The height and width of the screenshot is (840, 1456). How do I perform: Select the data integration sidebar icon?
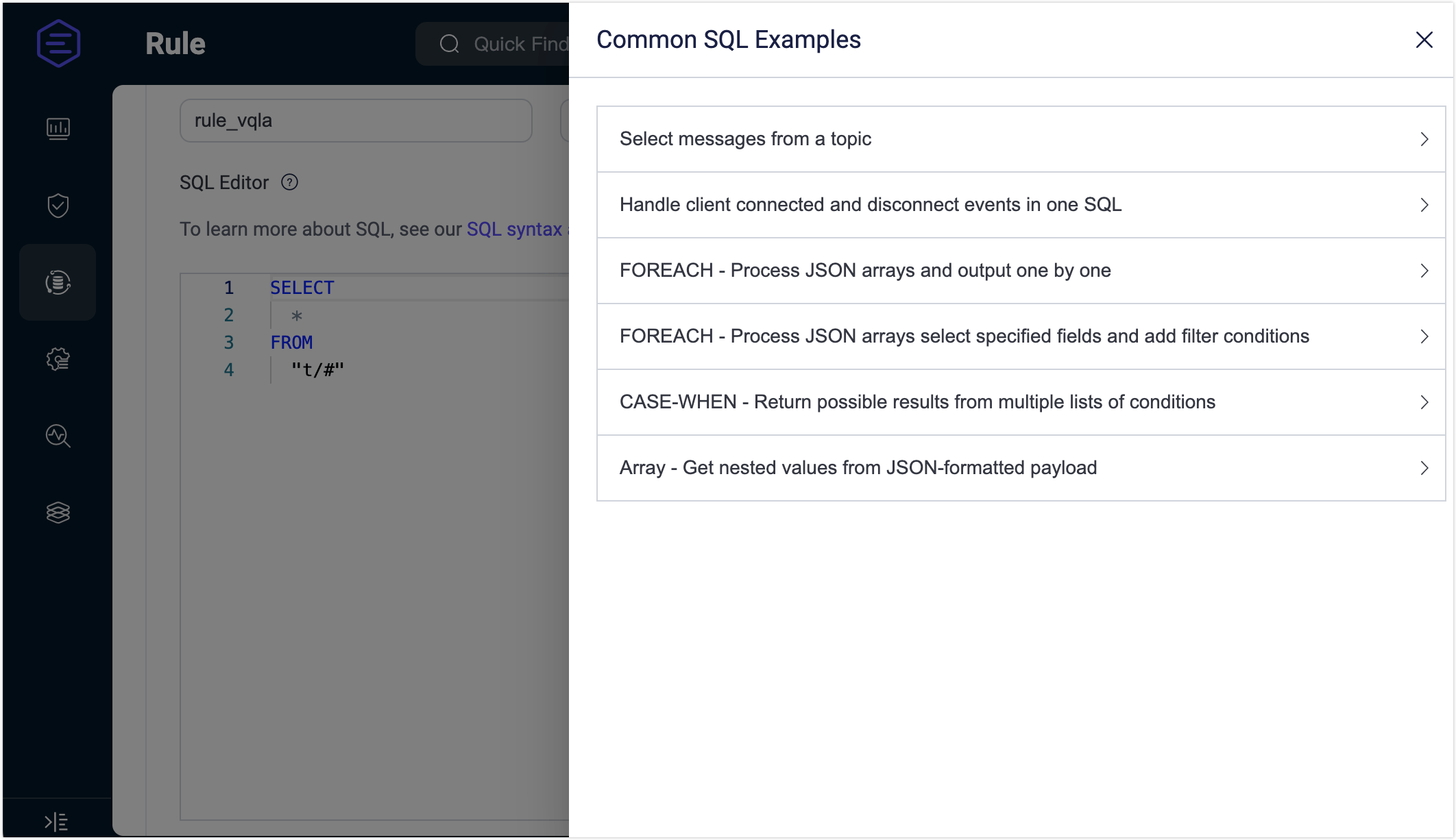tap(58, 282)
